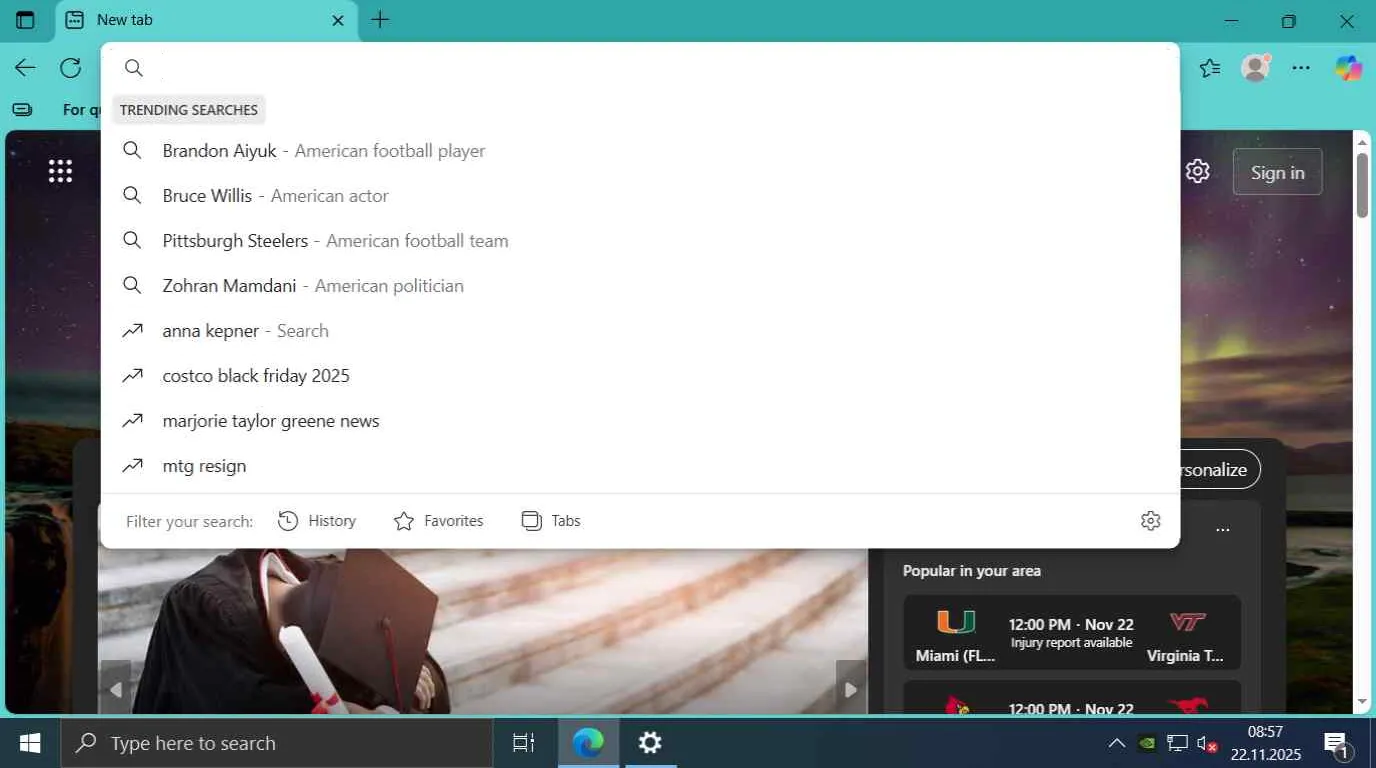Open the notification center icon
Image resolution: width=1376 pixels, height=768 pixels.
(1337, 743)
